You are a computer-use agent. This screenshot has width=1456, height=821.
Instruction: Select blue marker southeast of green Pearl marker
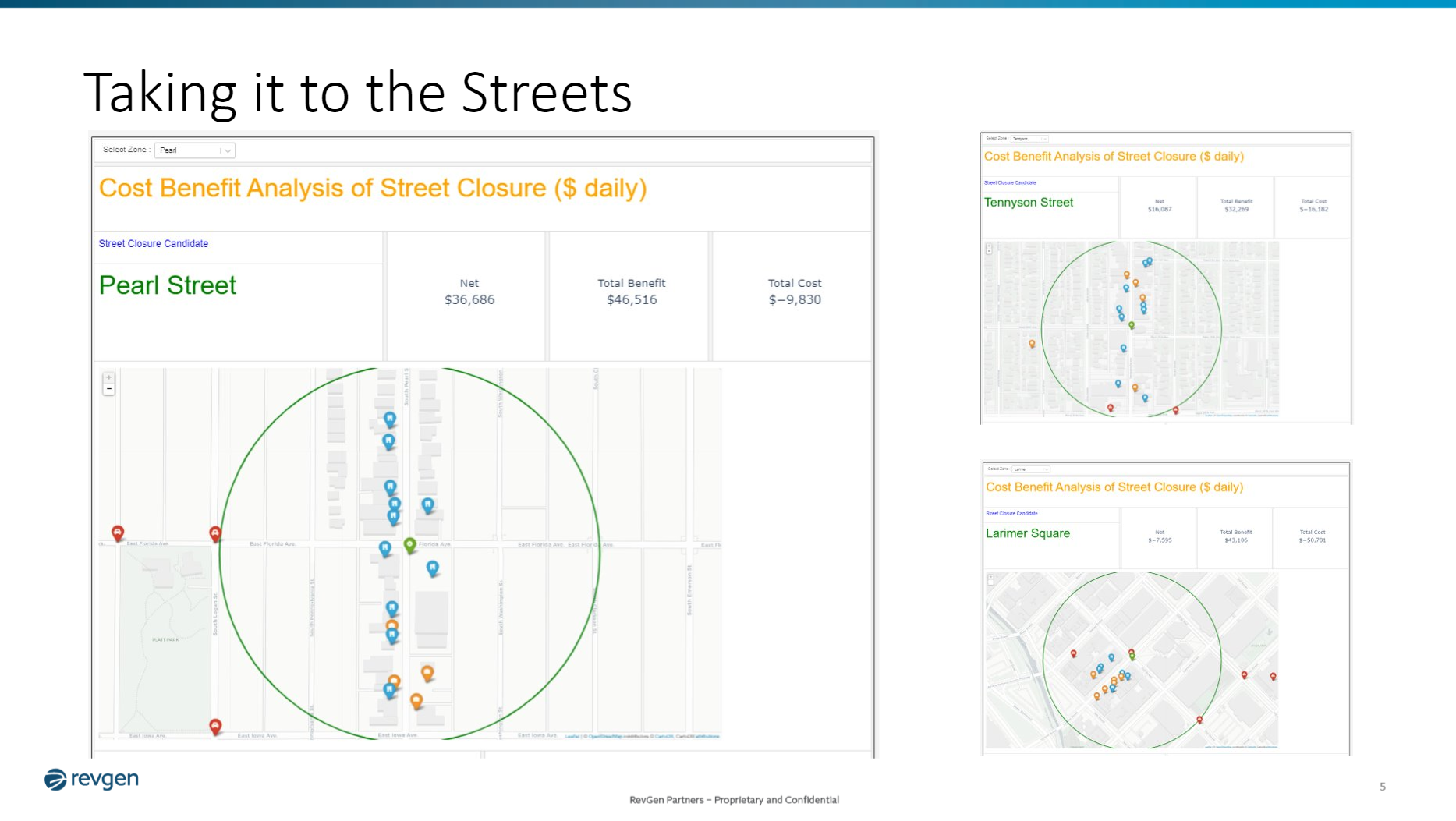click(x=433, y=568)
